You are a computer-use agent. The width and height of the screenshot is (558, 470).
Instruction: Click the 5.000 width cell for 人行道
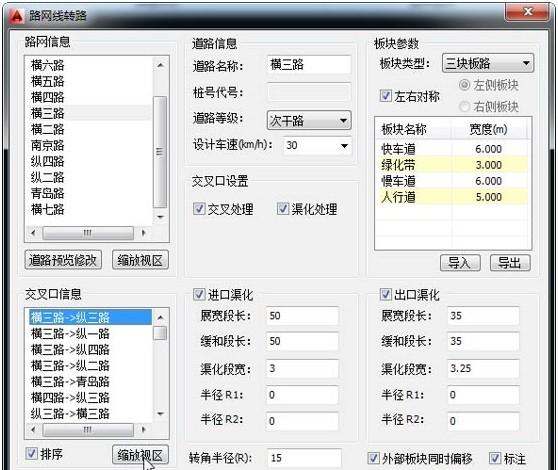(x=489, y=197)
